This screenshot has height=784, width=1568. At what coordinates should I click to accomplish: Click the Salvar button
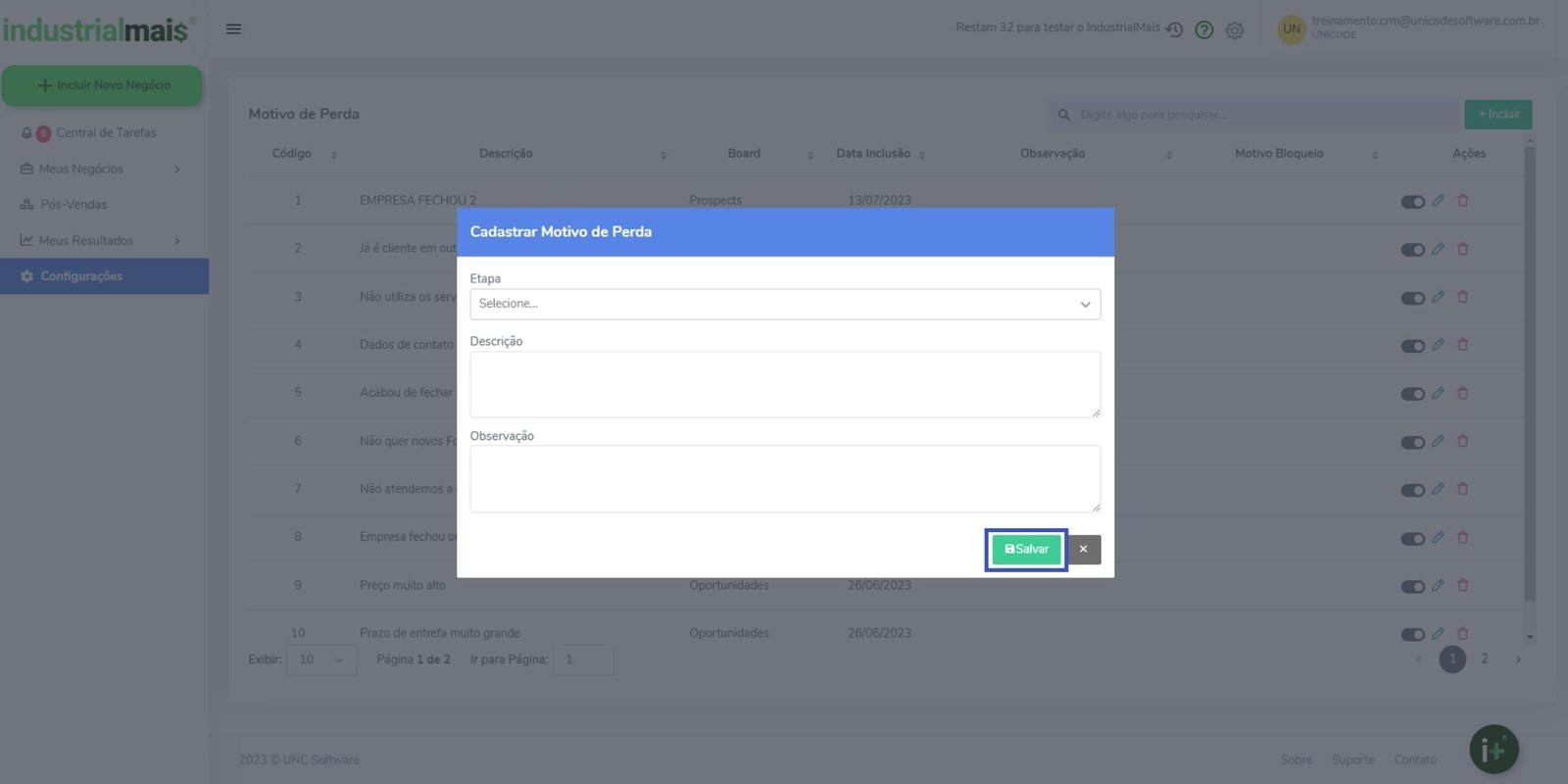coord(1026,550)
